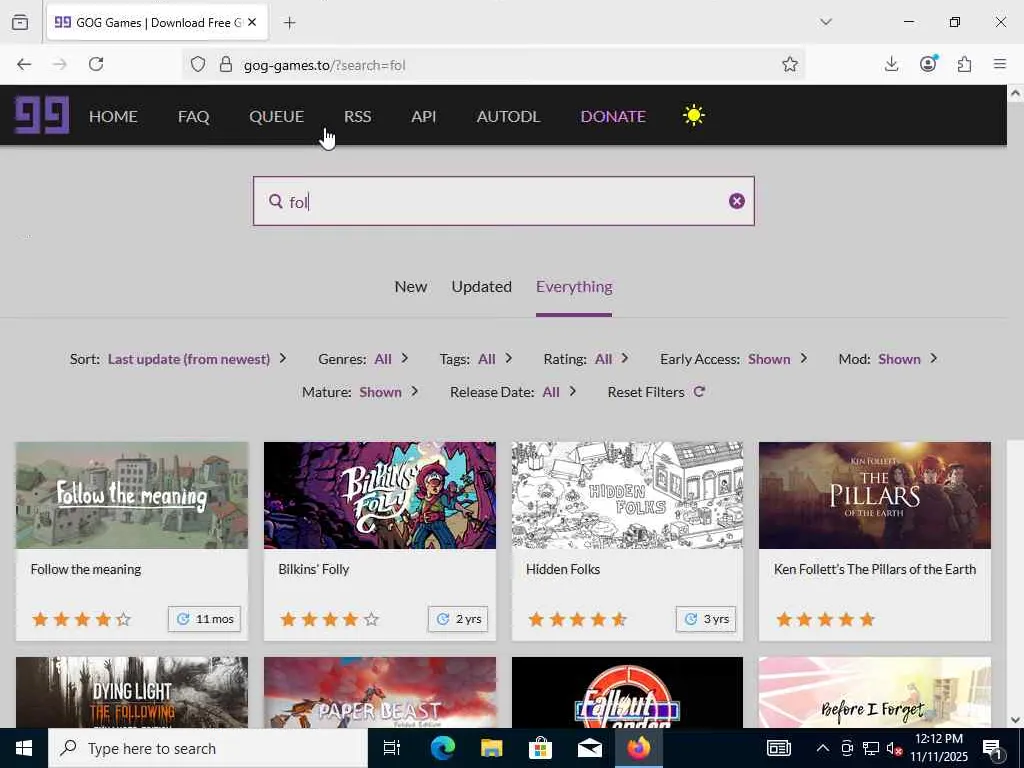Click the Follow the meaning cover image

pyautogui.click(x=132, y=495)
